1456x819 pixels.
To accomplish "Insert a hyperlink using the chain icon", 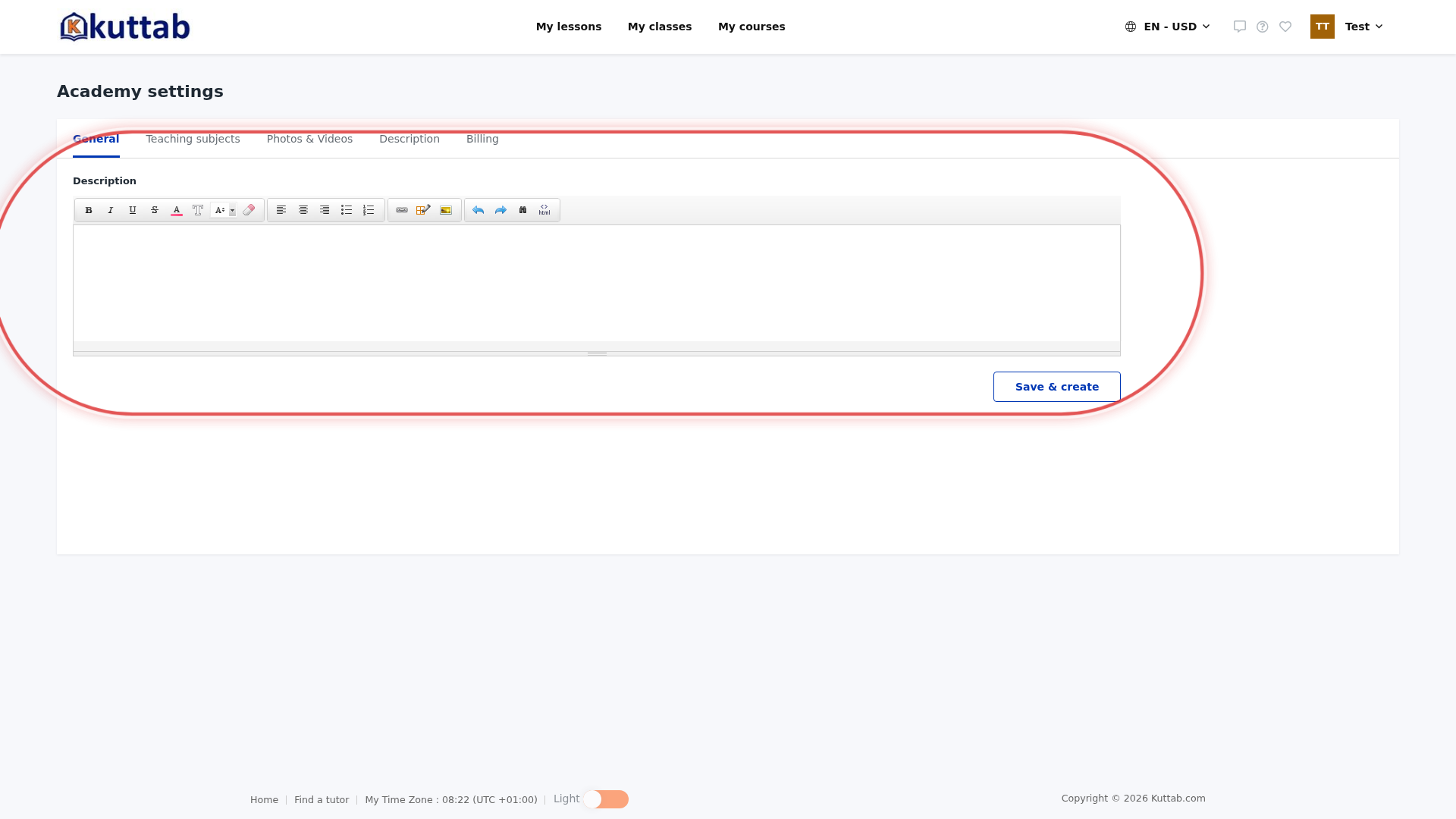I will [402, 210].
